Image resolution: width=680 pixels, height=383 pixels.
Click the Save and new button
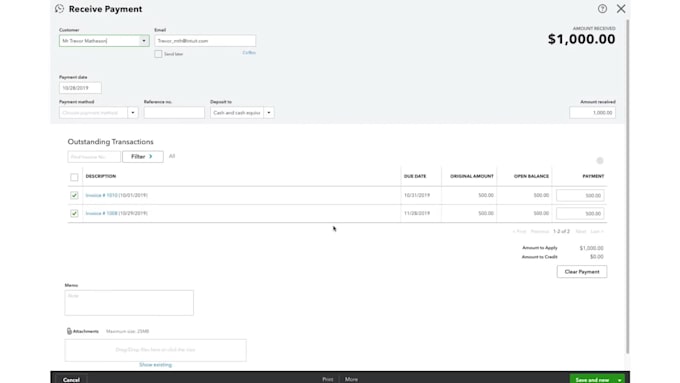pyautogui.click(x=592, y=380)
